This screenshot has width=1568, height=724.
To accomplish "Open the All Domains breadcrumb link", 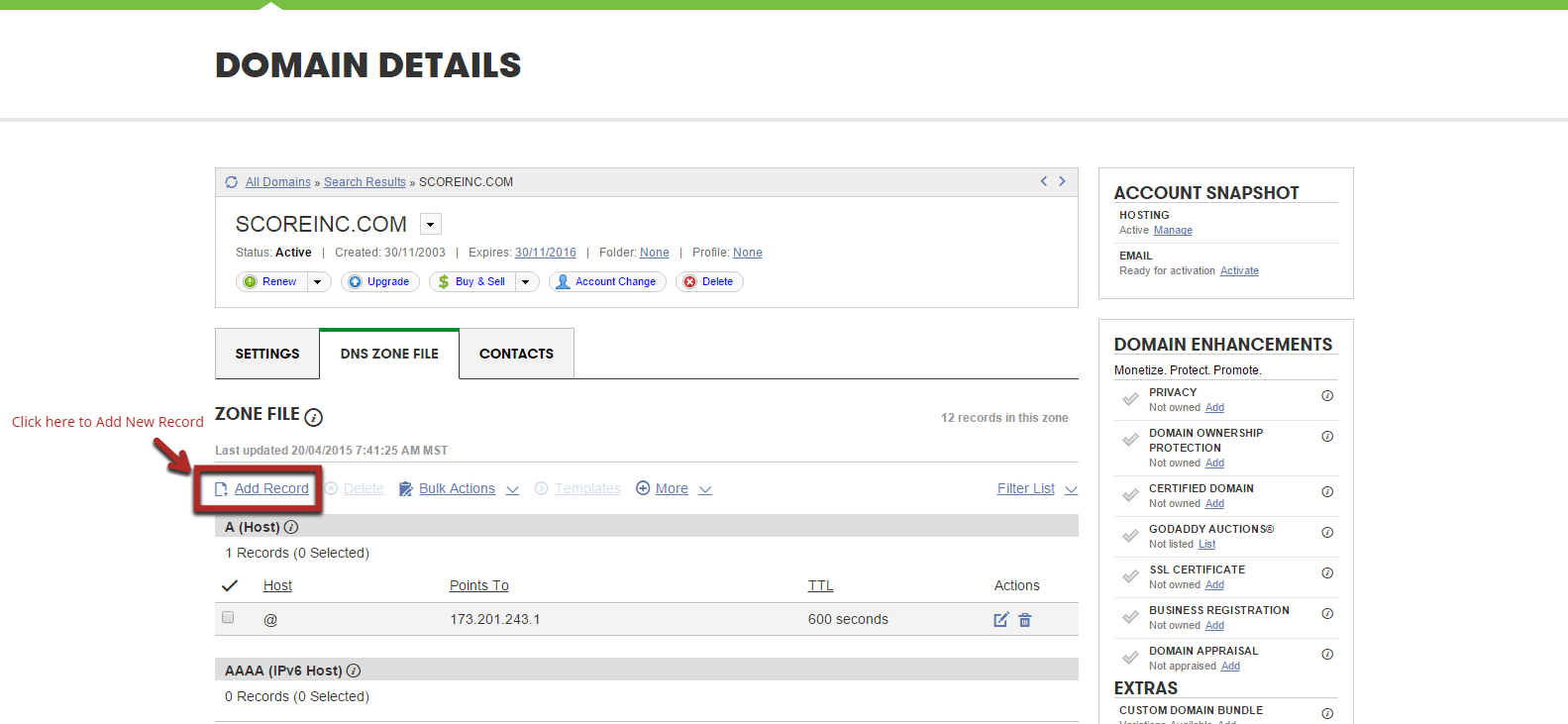I will tap(278, 182).
